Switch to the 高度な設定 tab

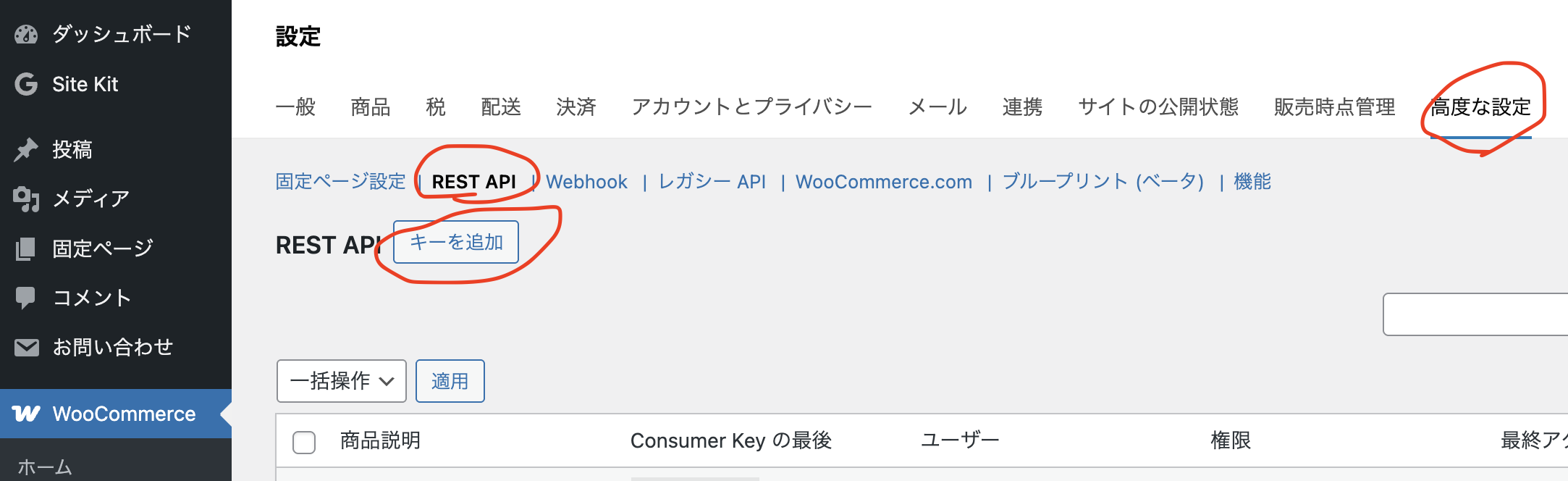click(x=1480, y=107)
